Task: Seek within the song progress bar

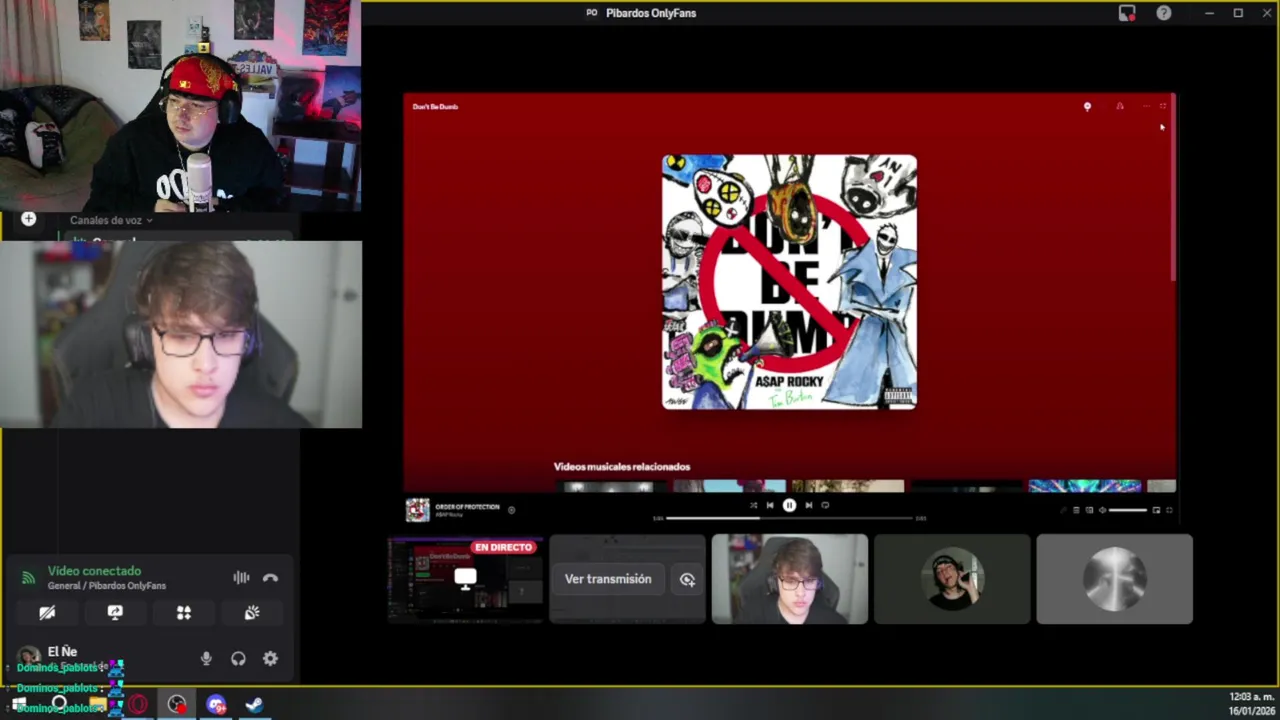Action: (x=789, y=518)
